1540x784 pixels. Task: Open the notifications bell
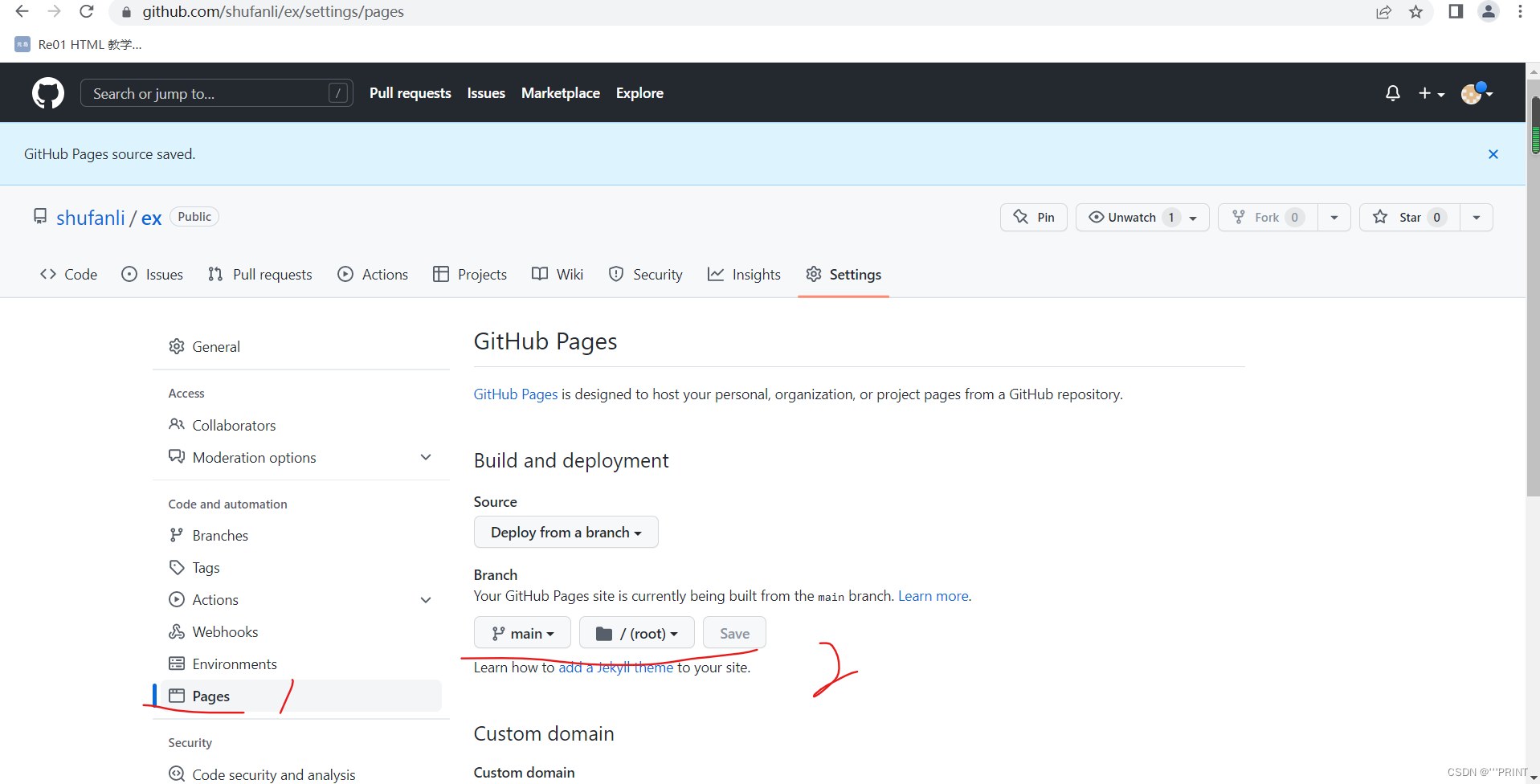coord(1392,93)
